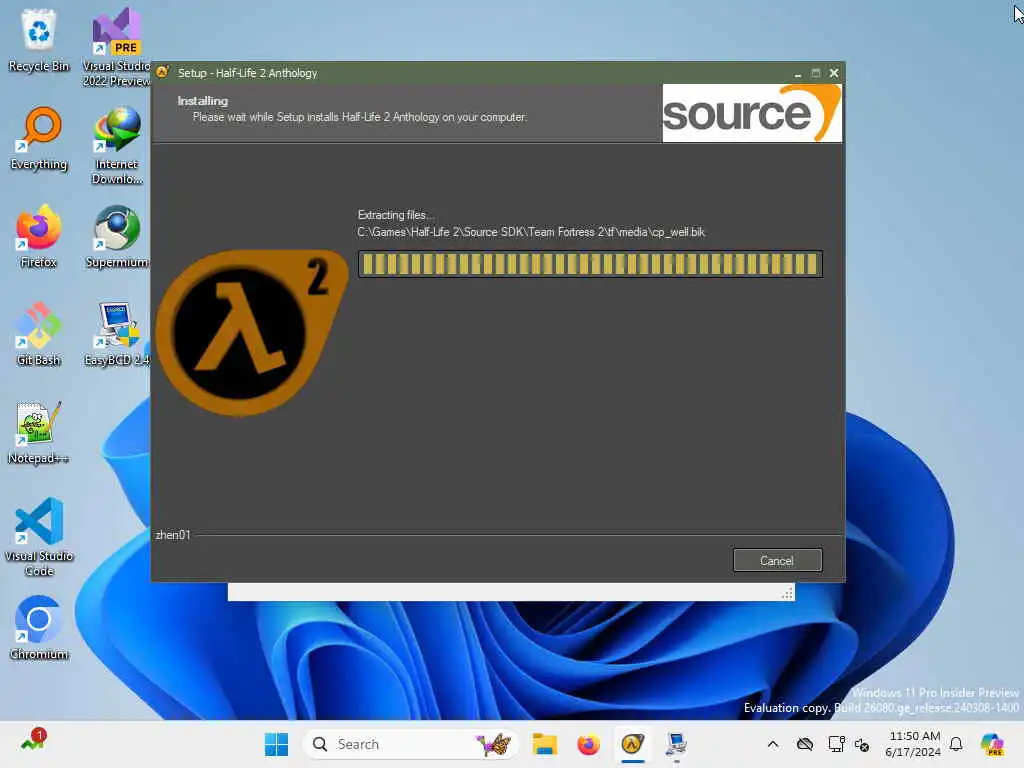Click the taskbar Search box
Screen dimensions: 1024x768
point(410,744)
